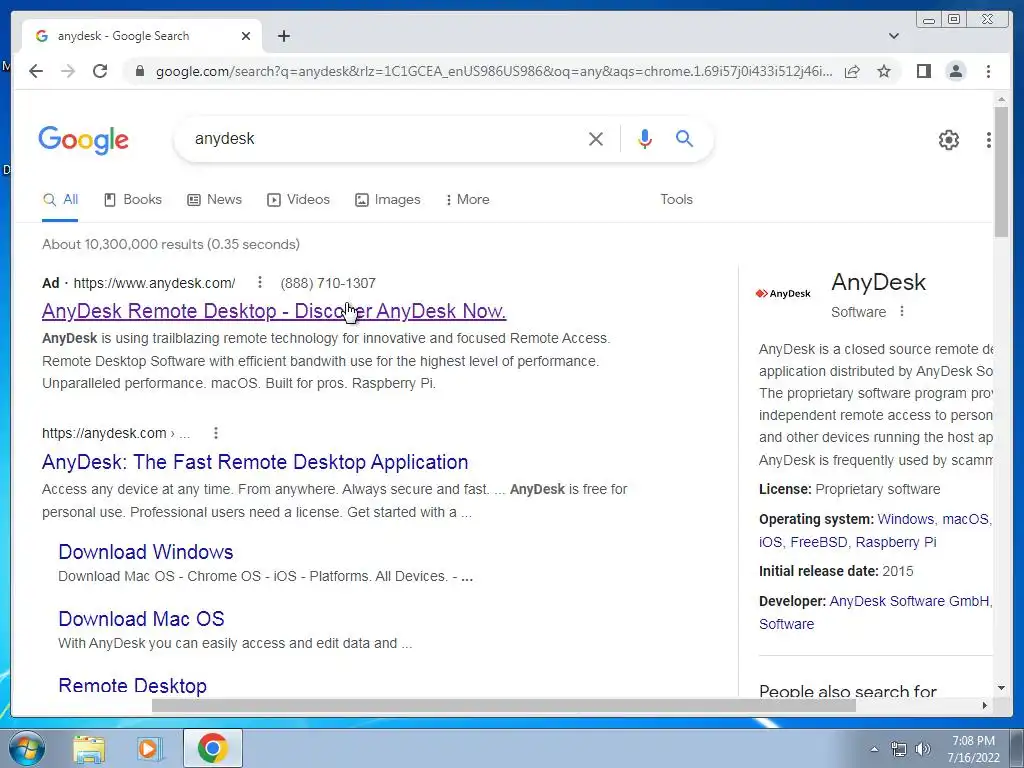Open the Download Mac OS sitelink
The height and width of the screenshot is (768, 1024).
point(141,618)
